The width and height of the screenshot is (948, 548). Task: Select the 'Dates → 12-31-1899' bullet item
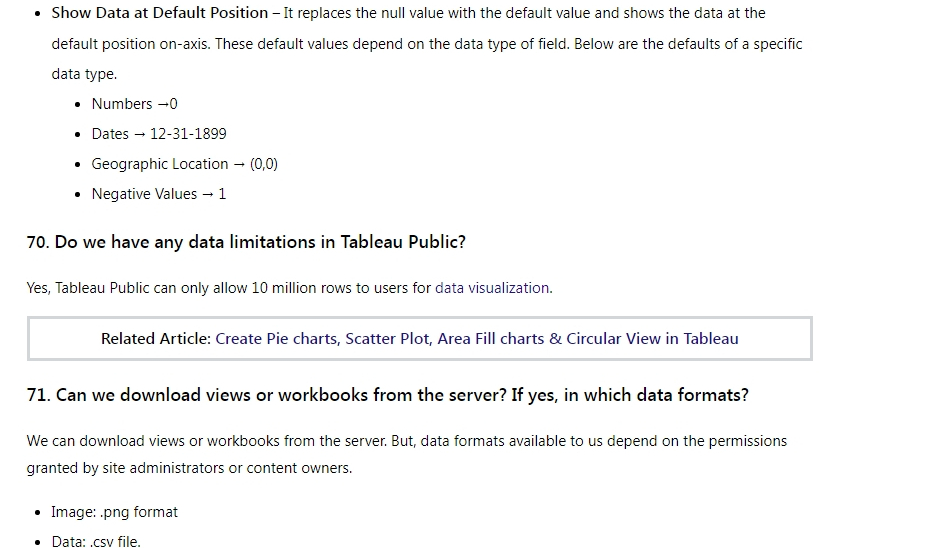(x=159, y=134)
